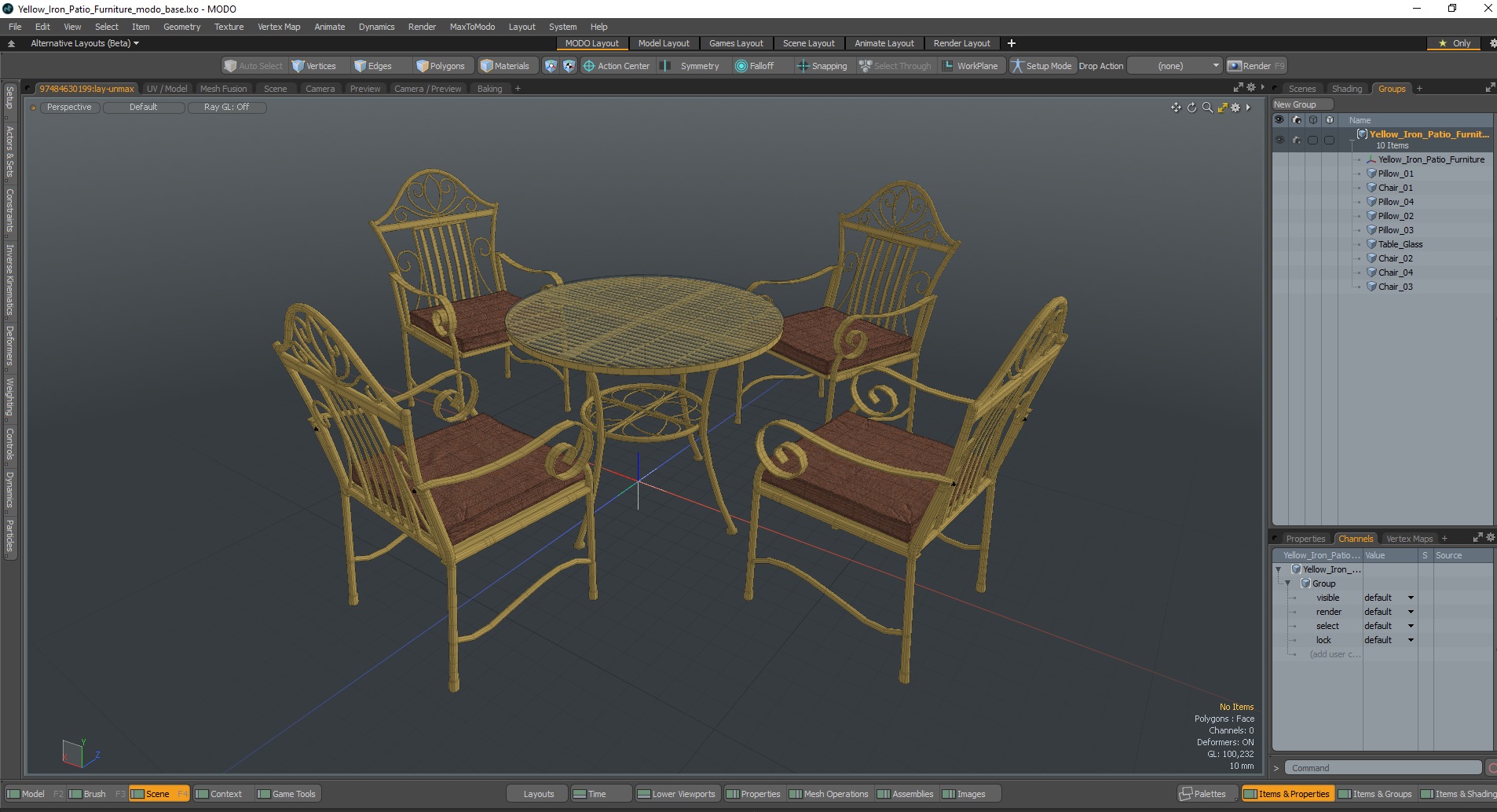Click the Game Tools button

pyautogui.click(x=287, y=794)
